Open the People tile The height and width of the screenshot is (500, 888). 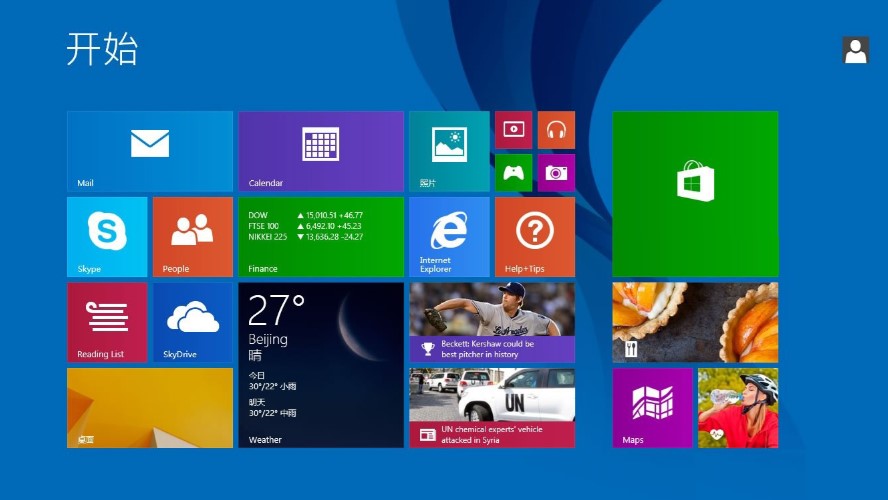click(x=192, y=237)
